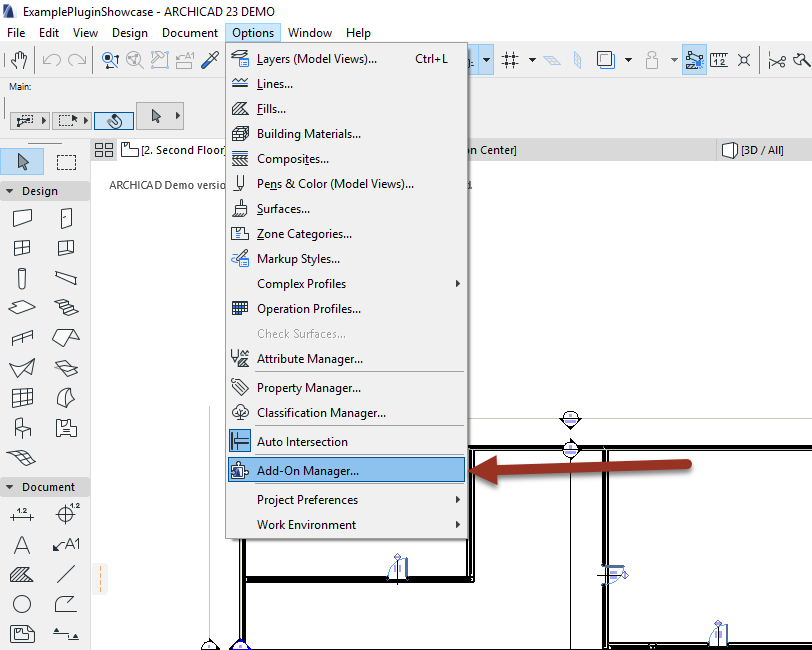
Task: Choose Building Materials from Options menu
Action: [x=347, y=134]
